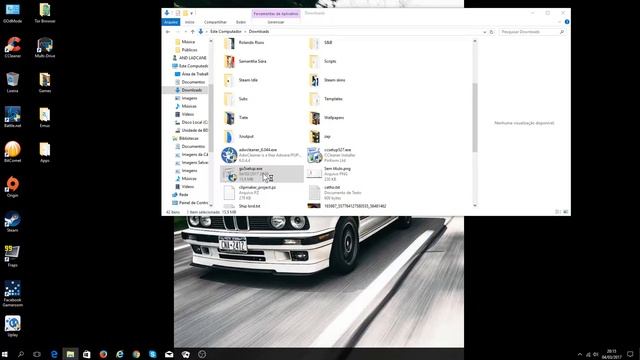The image size is (640, 360).
Task: Click Ferramentas de Aplicativo contextual tab
Action: (276, 13)
